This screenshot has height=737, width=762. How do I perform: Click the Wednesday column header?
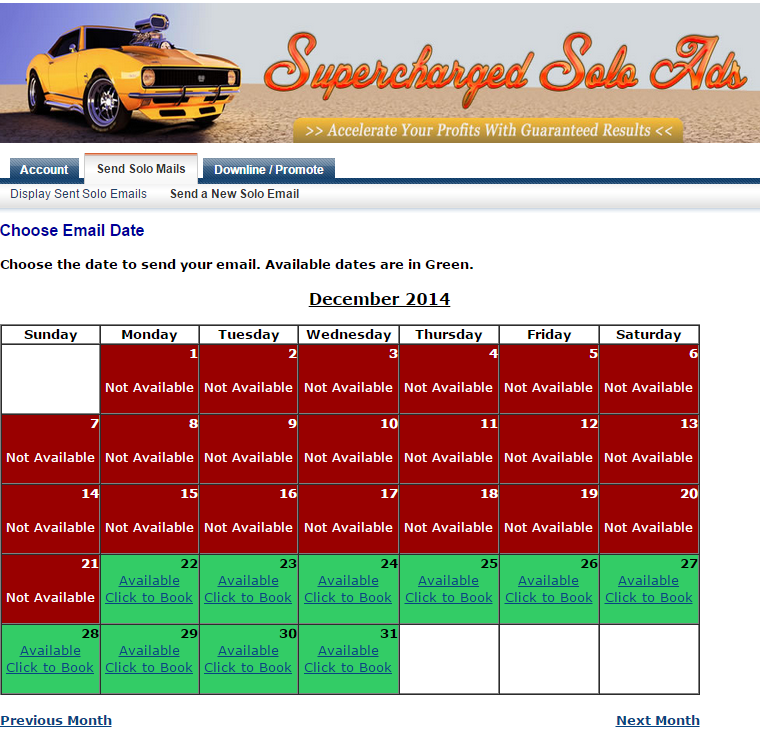[348, 335]
